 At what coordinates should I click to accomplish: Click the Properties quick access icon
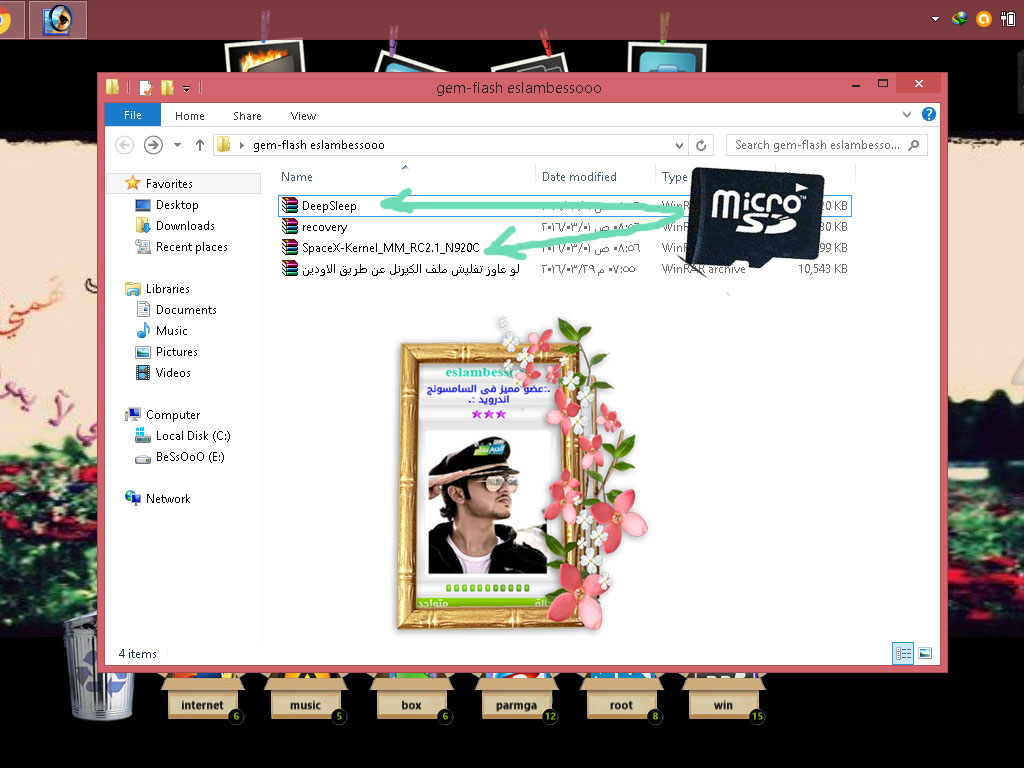pos(145,88)
